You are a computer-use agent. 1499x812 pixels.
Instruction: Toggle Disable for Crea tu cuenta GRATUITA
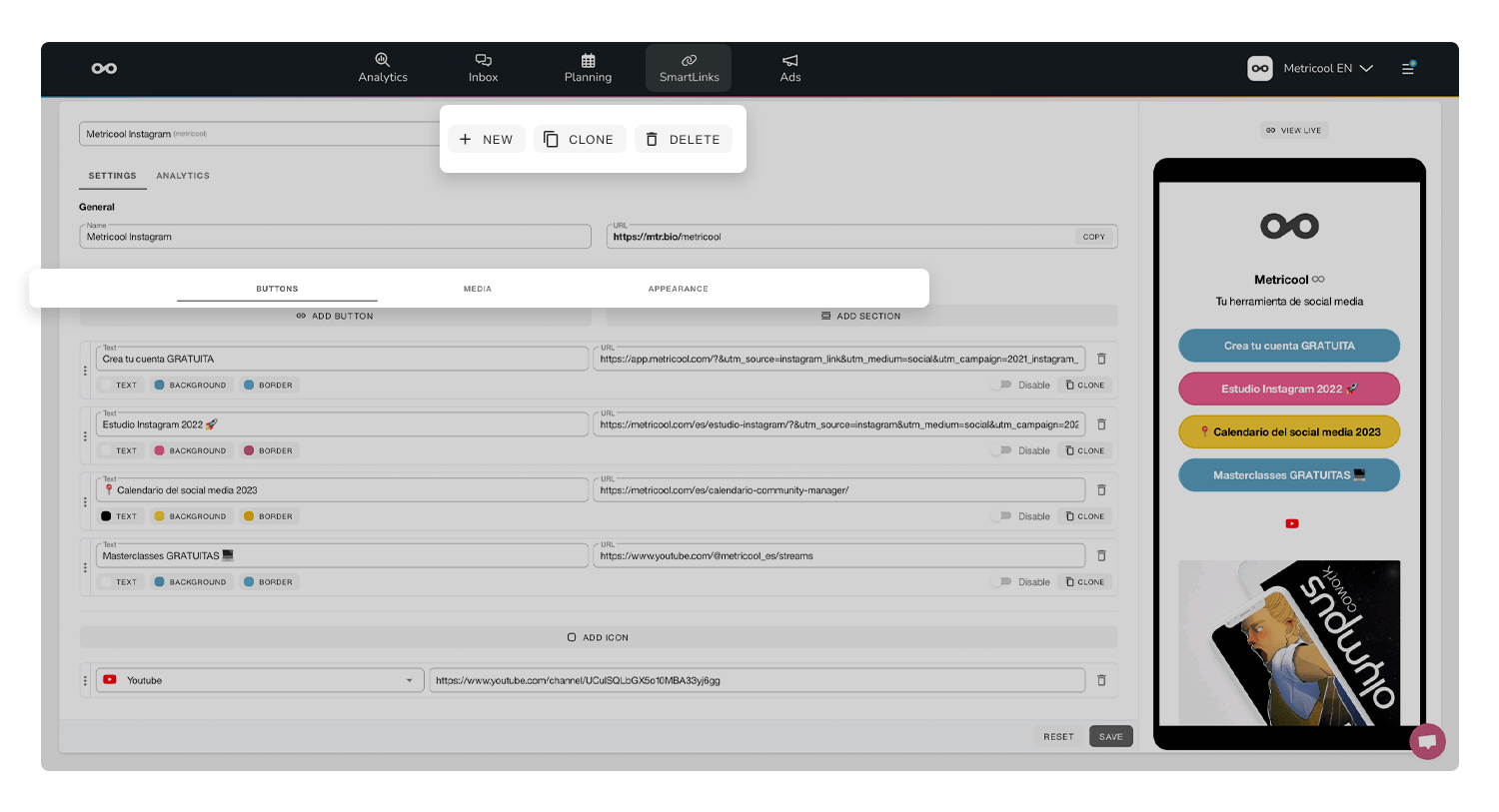click(x=1002, y=385)
